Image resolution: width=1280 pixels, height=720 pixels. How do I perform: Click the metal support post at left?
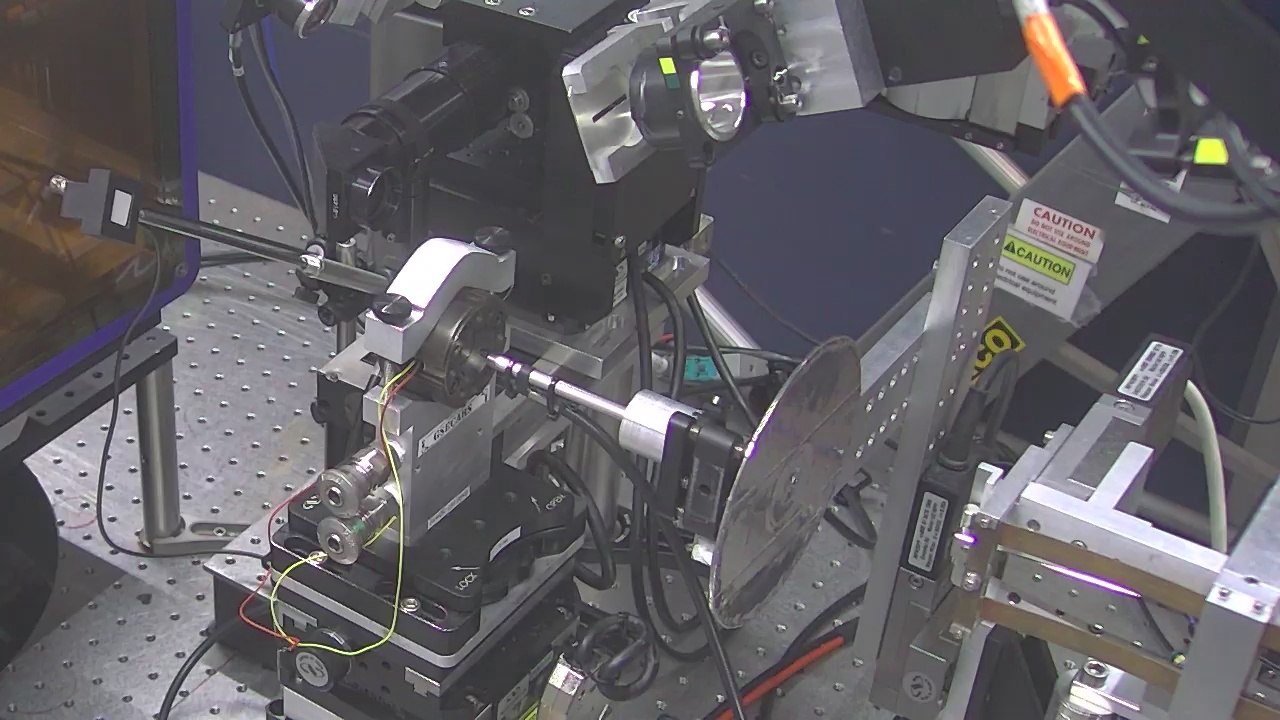point(157,450)
